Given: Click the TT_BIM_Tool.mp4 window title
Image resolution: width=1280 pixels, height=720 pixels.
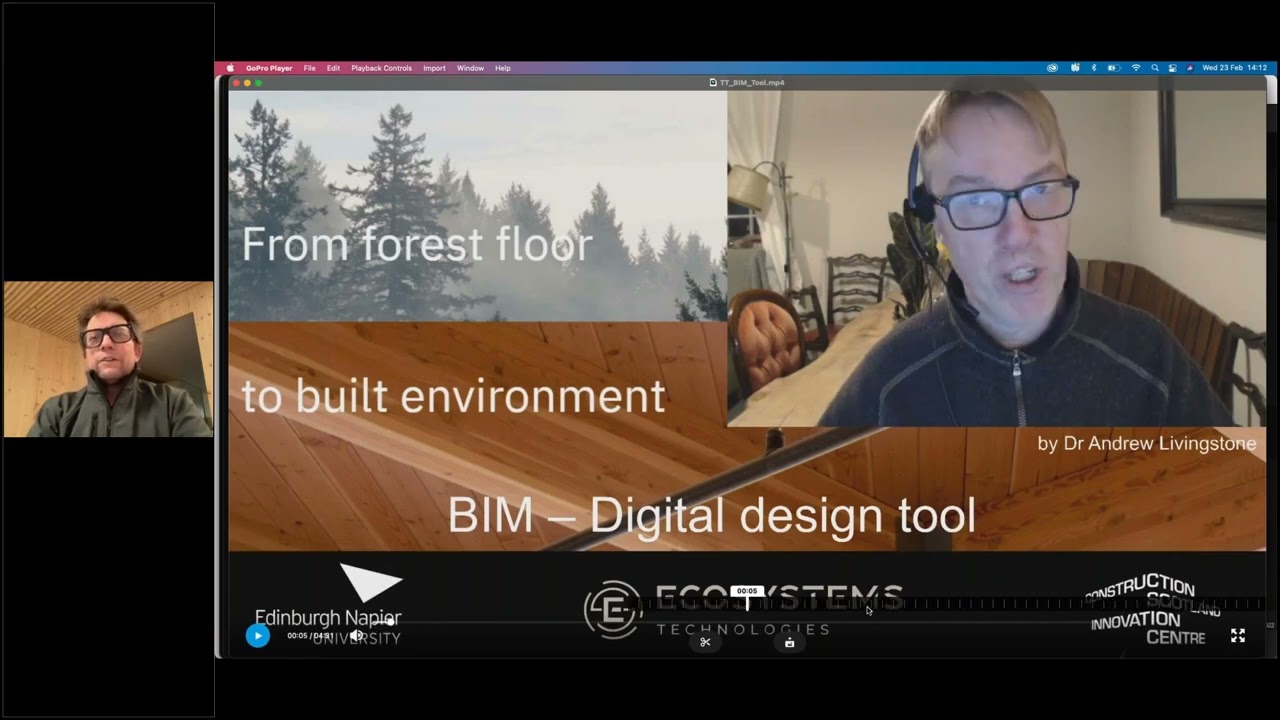Looking at the screenshot, I should point(747,82).
